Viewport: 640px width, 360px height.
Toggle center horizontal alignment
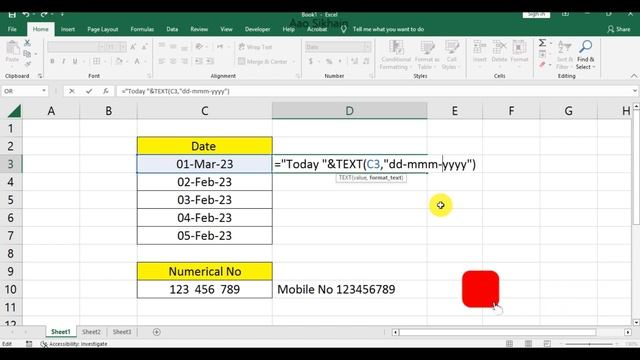coord(173,61)
